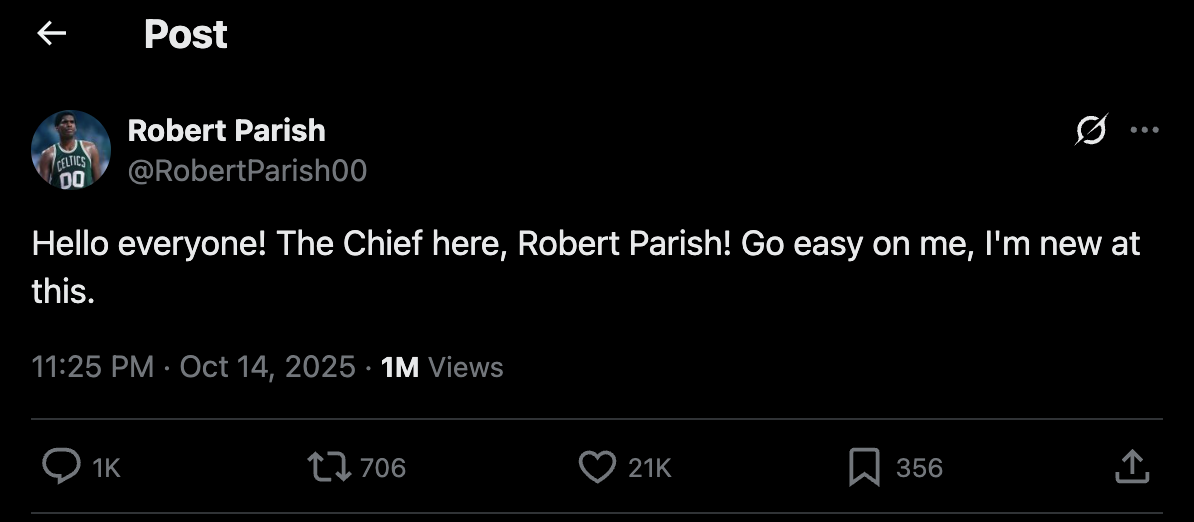The width and height of the screenshot is (1194, 522).
Task: Click the 21K likes count
Action: tap(650, 468)
